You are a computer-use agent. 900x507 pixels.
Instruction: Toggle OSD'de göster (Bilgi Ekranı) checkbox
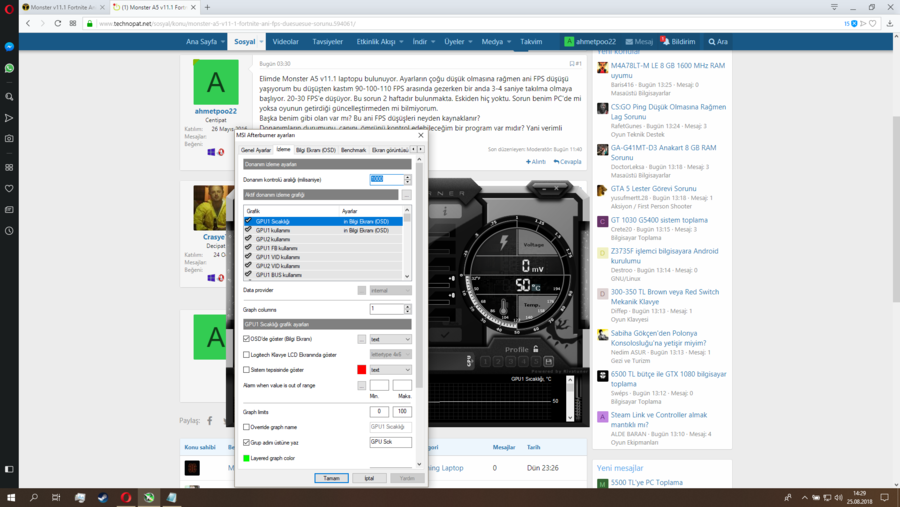click(x=246, y=339)
